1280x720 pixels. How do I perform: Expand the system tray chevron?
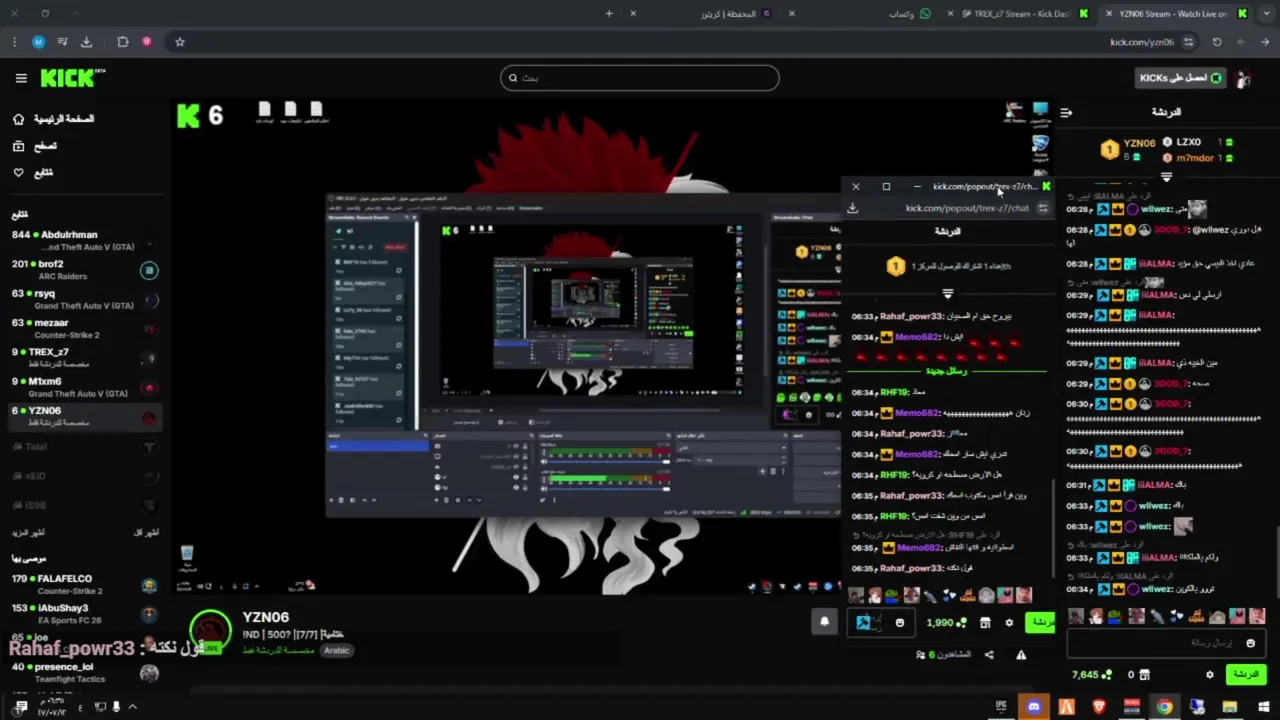click(x=132, y=707)
